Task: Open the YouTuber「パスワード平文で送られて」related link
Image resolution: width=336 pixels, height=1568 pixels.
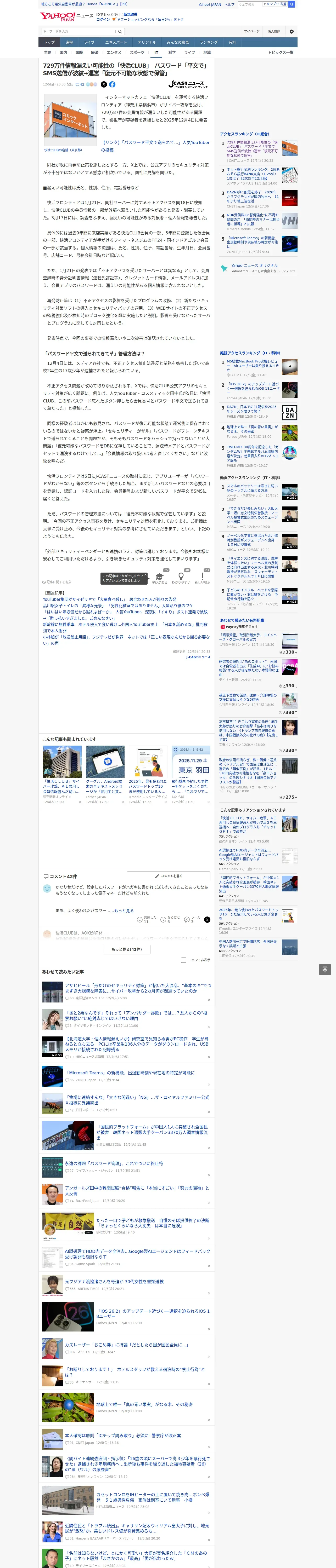Action: pos(155,146)
